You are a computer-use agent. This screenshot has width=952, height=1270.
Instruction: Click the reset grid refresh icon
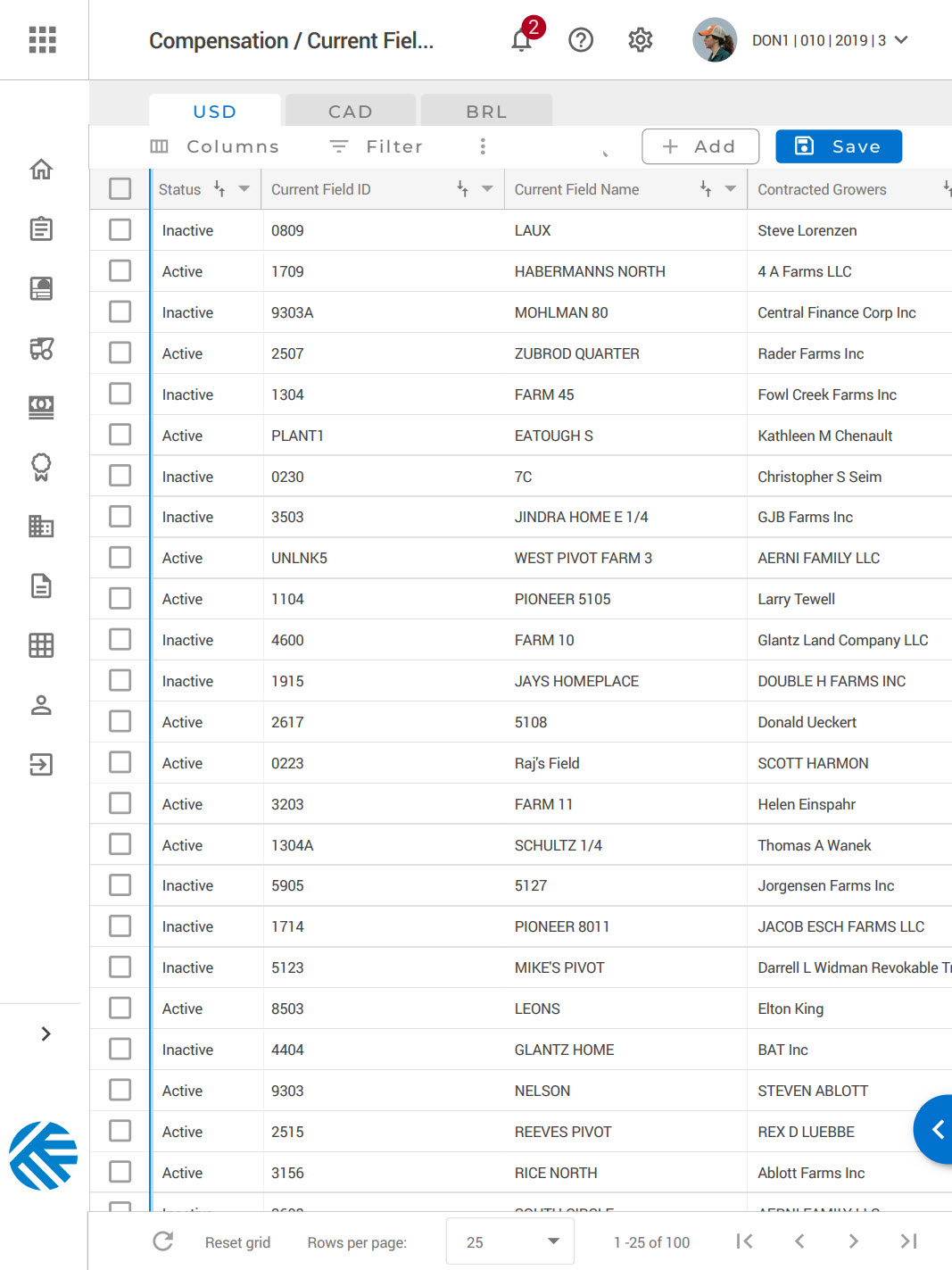click(x=163, y=1241)
